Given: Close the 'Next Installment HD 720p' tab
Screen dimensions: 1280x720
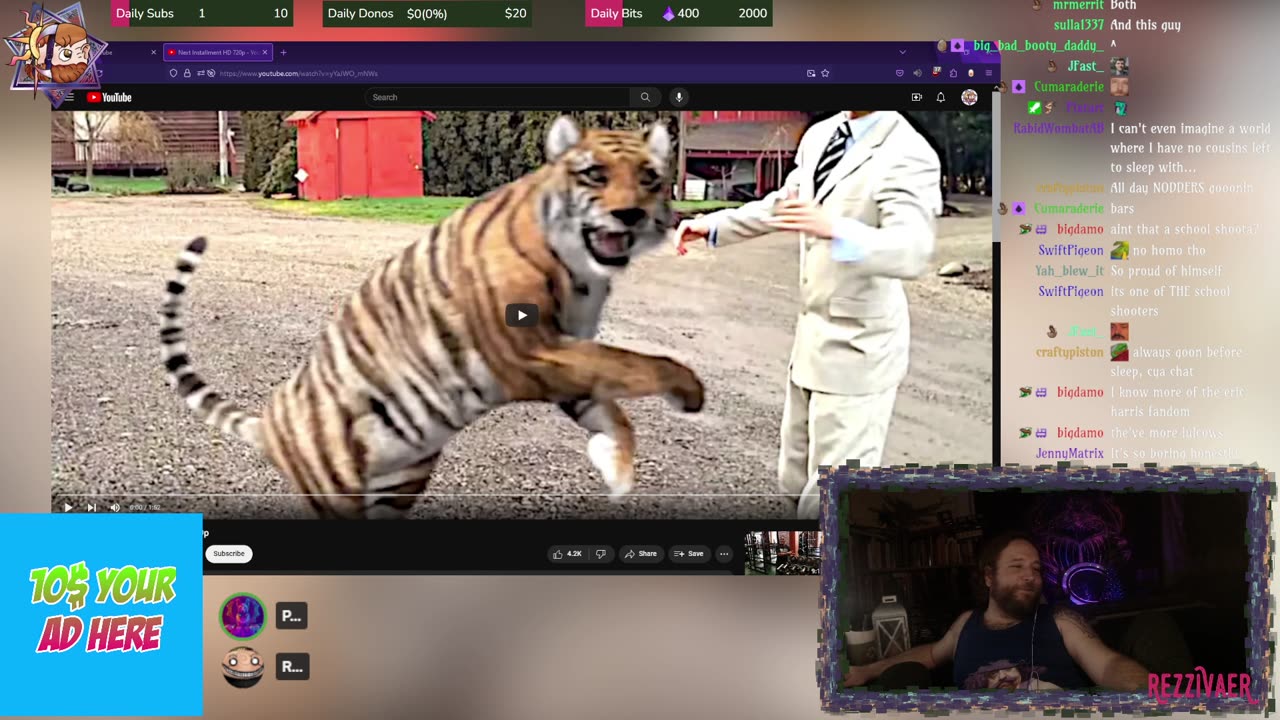Looking at the screenshot, I should tap(264, 52).
